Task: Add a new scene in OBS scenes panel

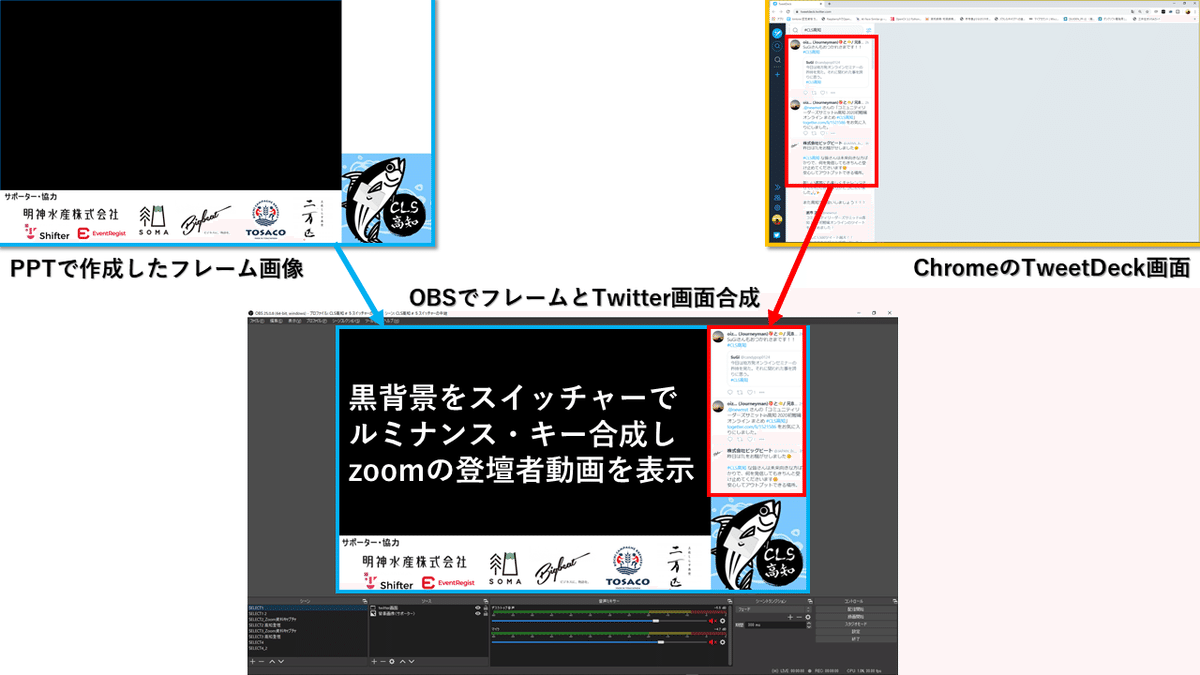Action: coord(252,661)
